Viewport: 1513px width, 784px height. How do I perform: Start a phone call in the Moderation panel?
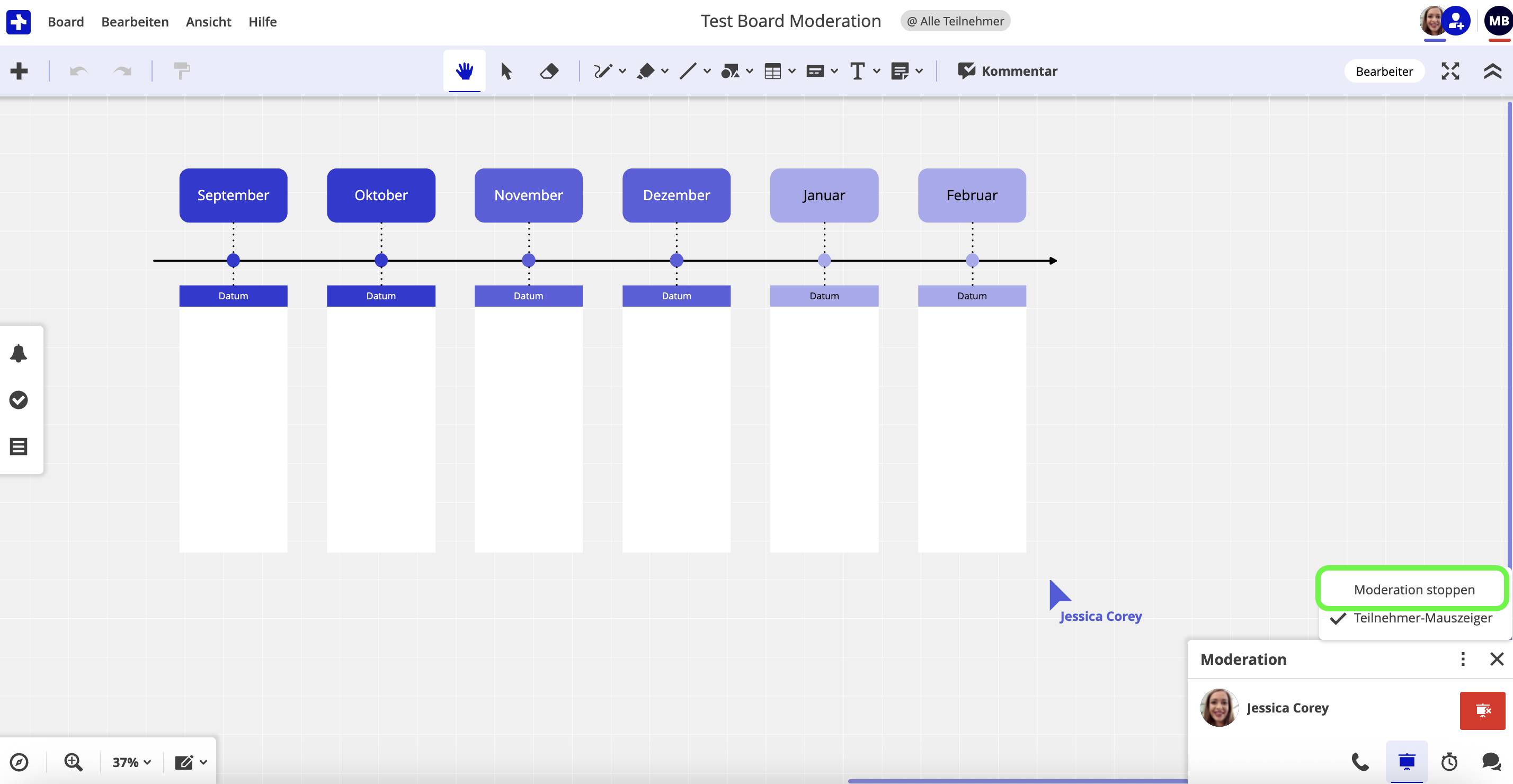[1360, 762]
